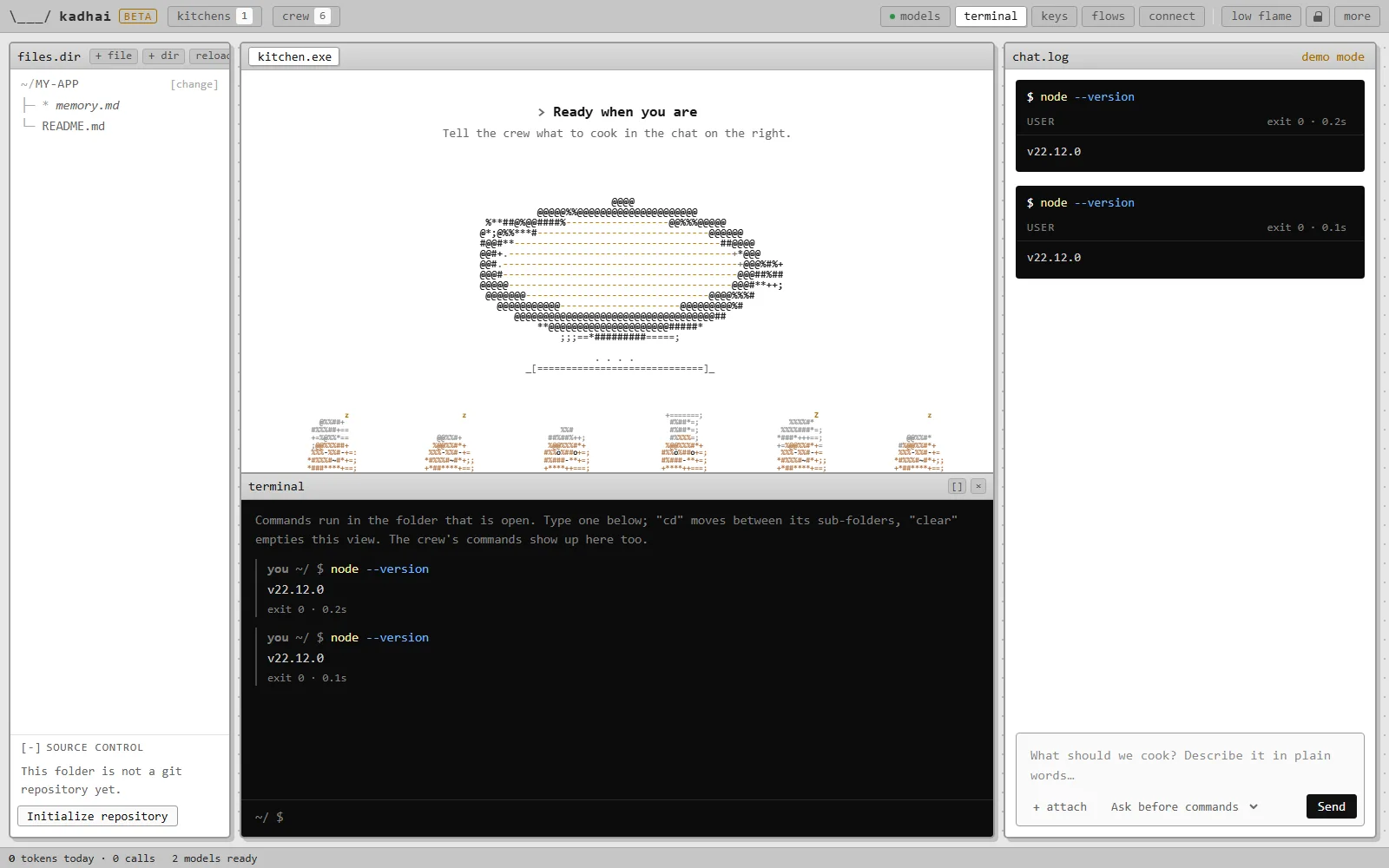
Task: Select the kitchen.exe tab
Action: tap(294, 56)
